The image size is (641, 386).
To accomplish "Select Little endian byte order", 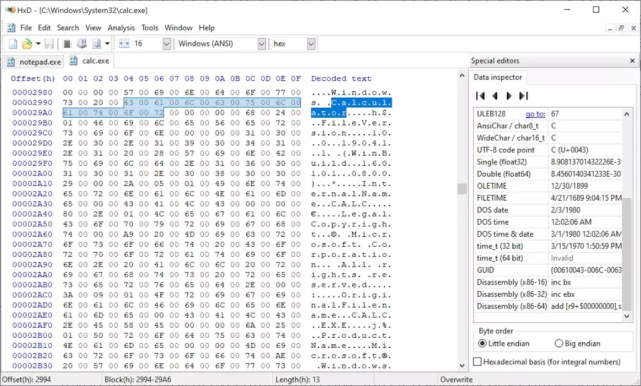I will (x=504, y=343).
